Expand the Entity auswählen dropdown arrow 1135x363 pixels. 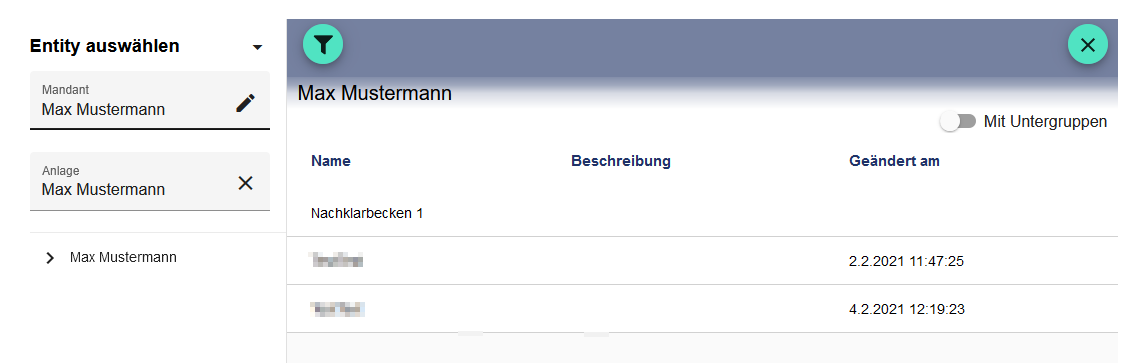coord(257,48)
